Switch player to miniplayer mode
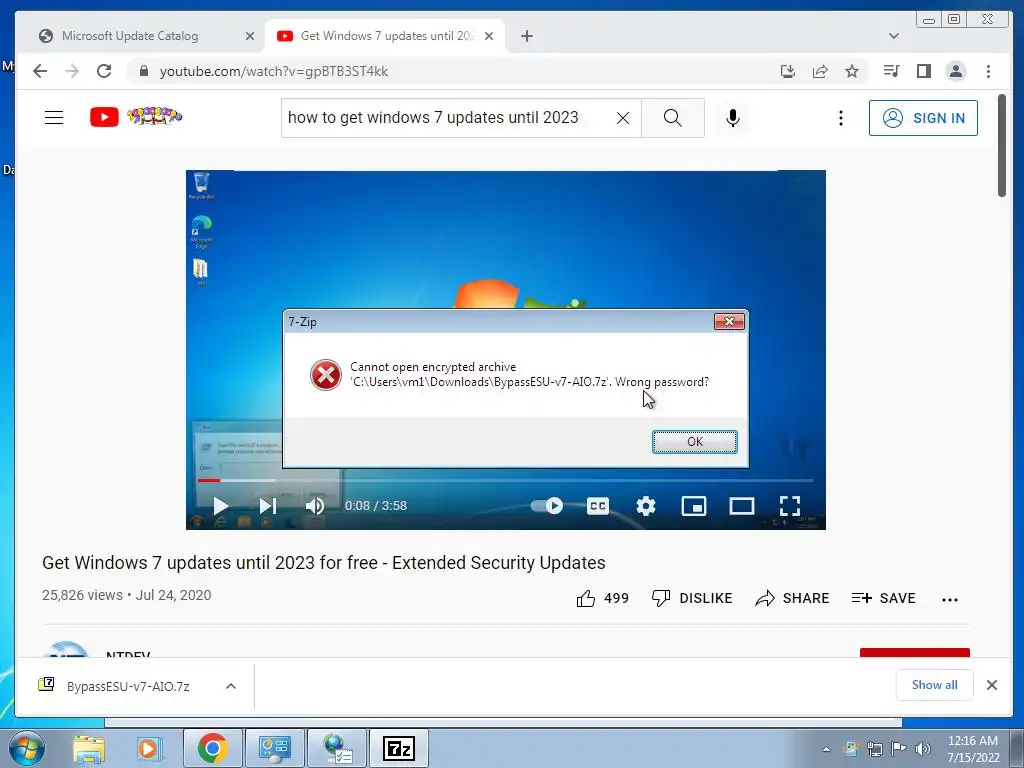The height and width of the screenshot is (768, 1024). click(x=694, y=505)
